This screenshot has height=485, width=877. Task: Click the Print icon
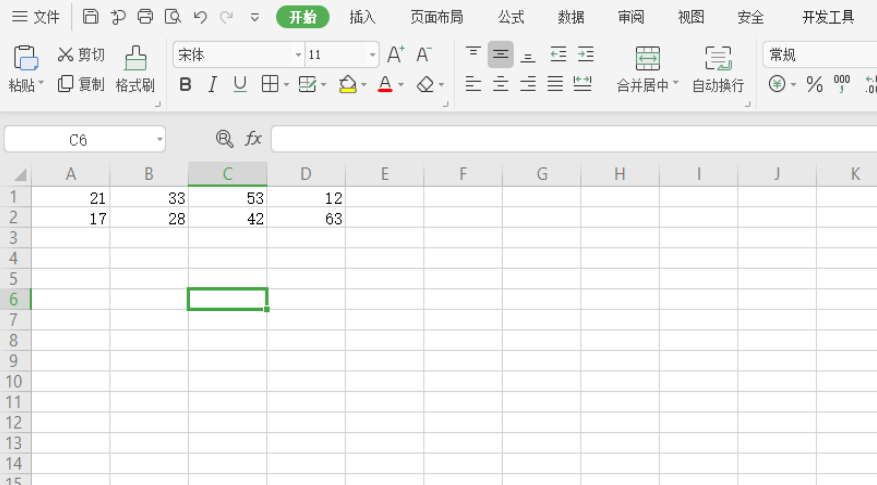(145, 16)
